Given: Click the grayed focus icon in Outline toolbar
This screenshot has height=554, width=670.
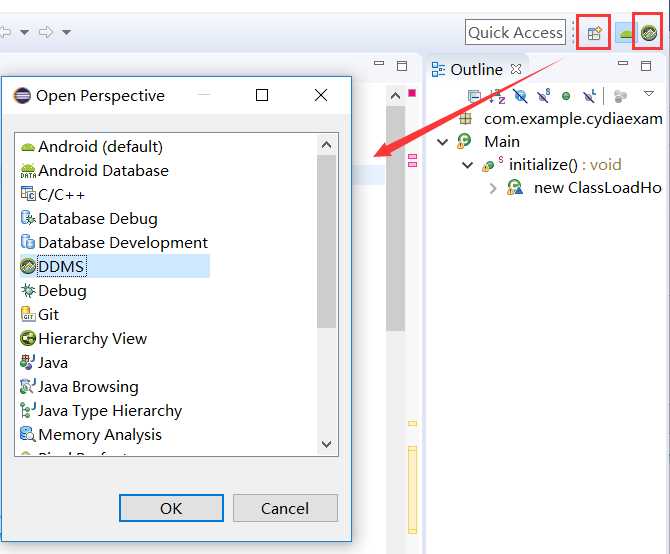Looking at the screenshot, I should point(620,97).
